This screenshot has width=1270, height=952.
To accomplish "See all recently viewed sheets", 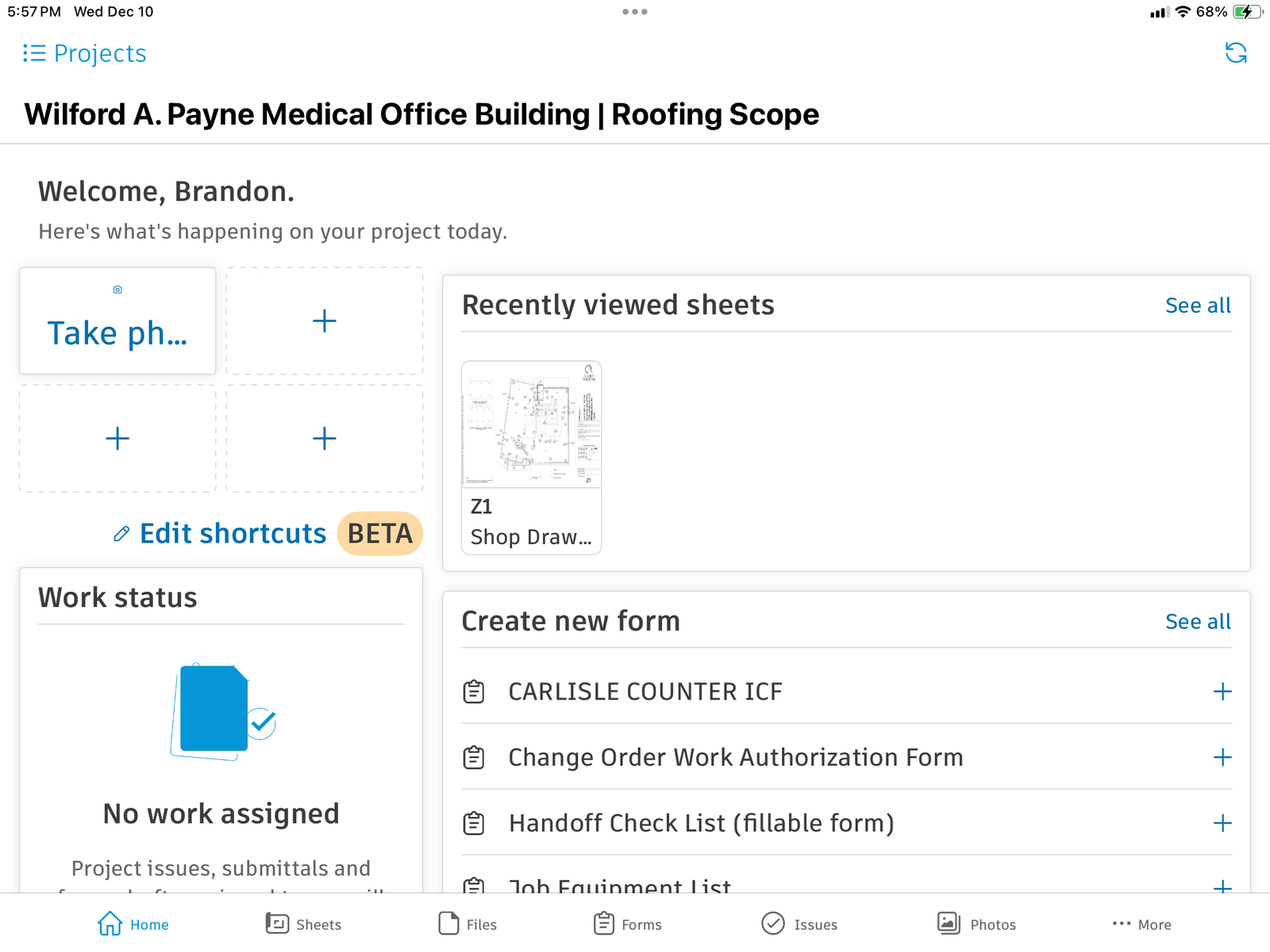I will click(1197, 305).
